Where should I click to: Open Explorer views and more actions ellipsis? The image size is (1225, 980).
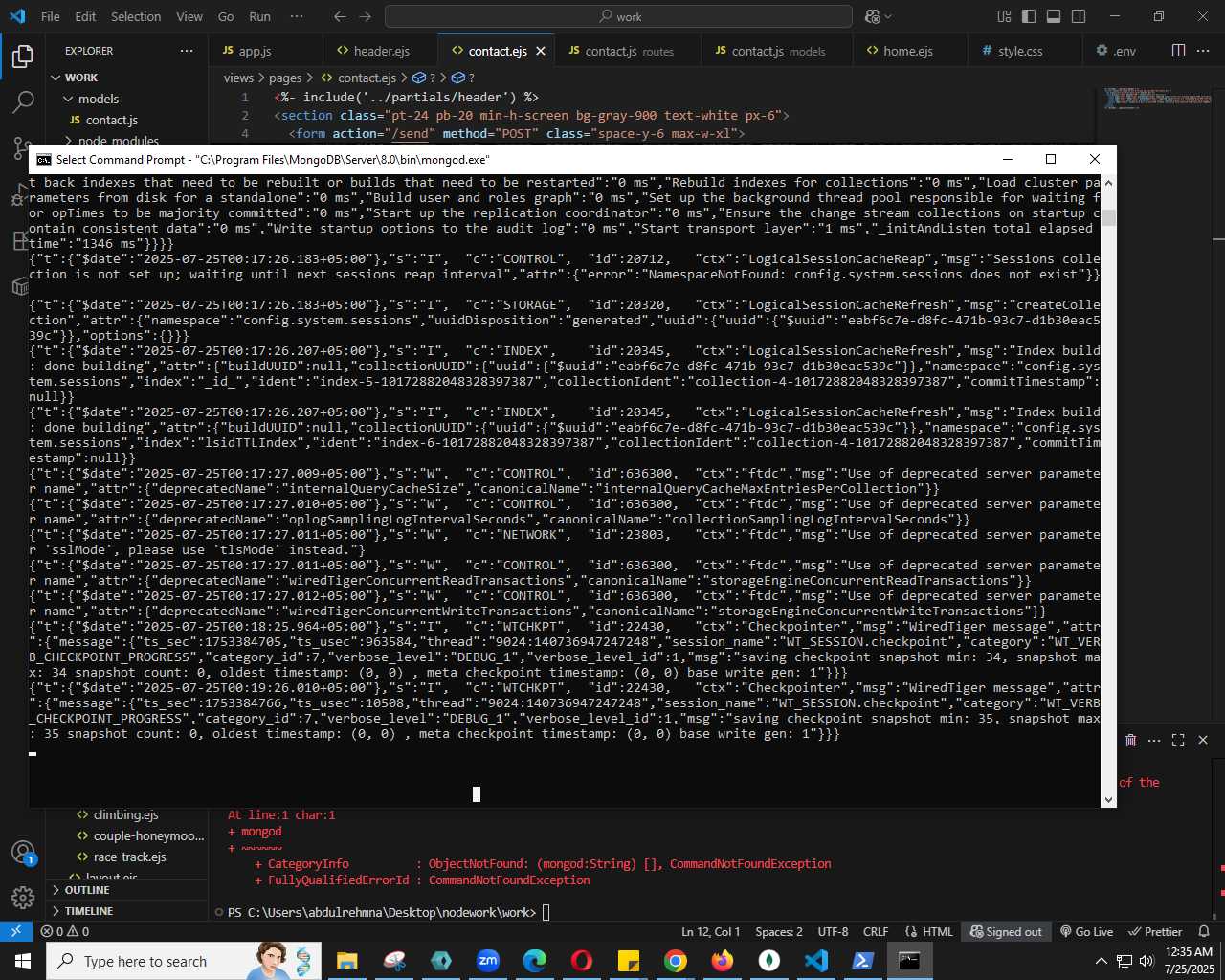pos(186,51)
